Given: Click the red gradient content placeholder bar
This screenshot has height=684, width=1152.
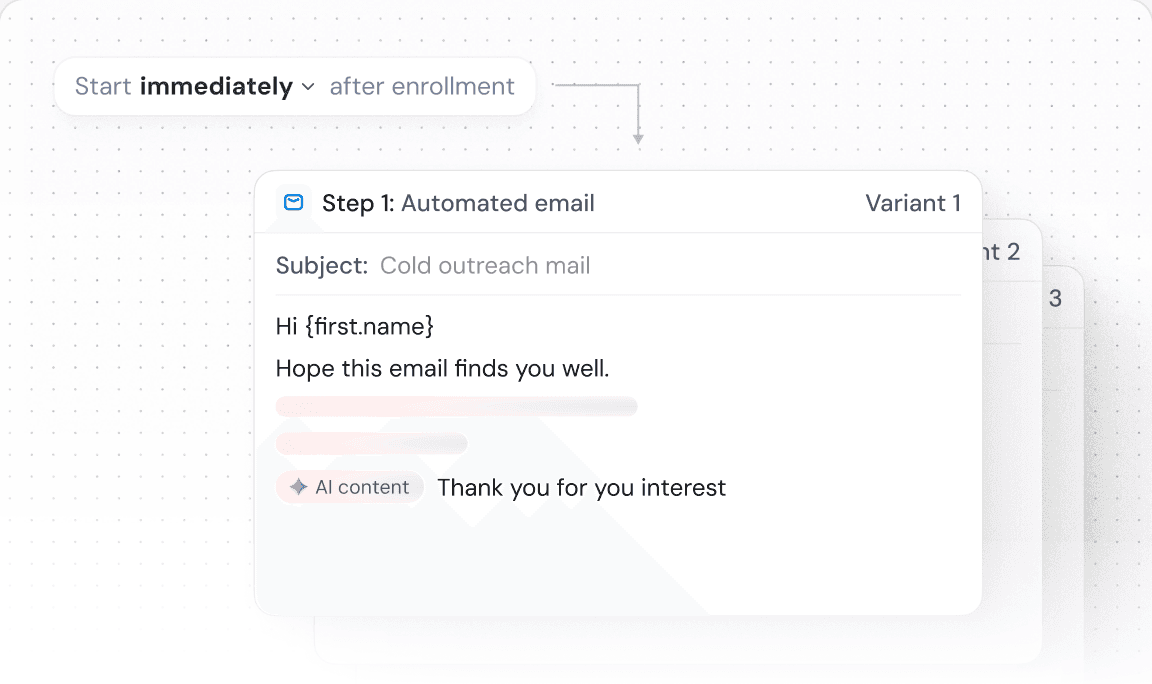Looking at the screenshot, I should click(x=457, y=406).
